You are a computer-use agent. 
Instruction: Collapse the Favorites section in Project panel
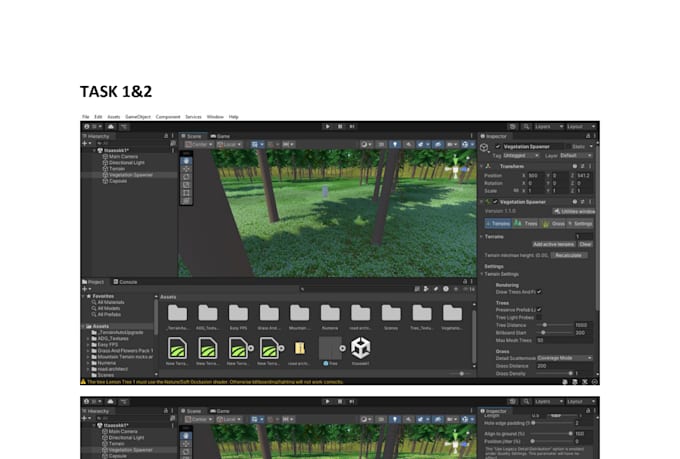pos(83,296)
